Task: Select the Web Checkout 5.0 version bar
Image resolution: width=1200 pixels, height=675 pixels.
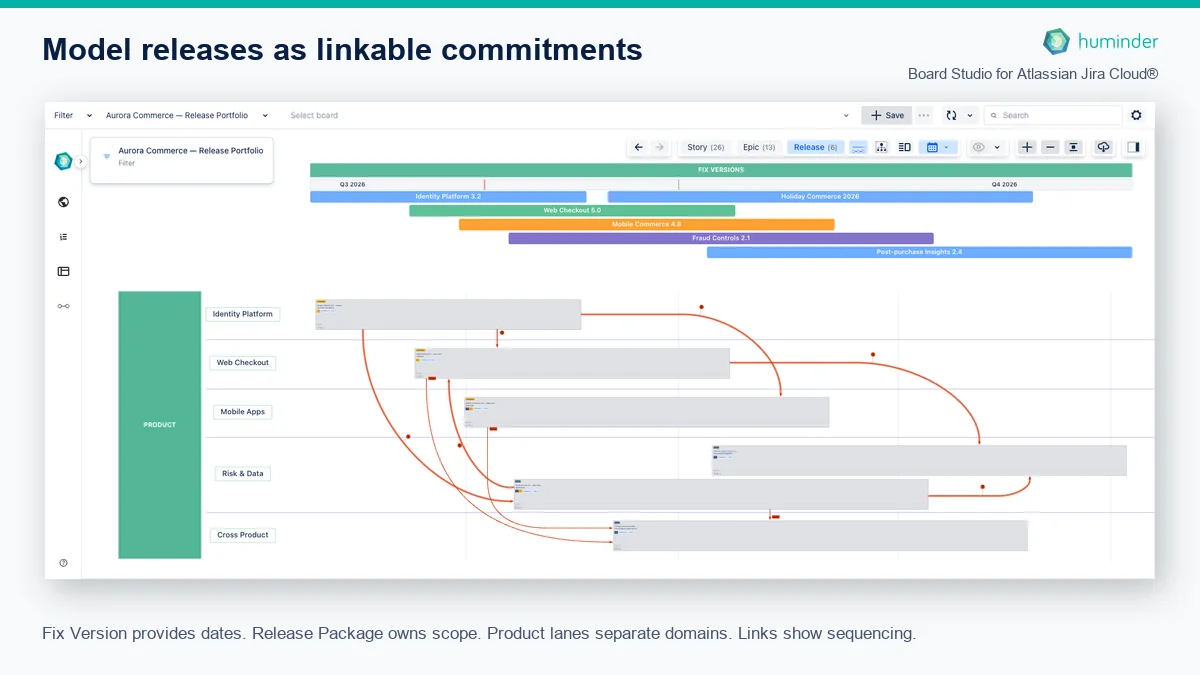Action: point(572,211)
